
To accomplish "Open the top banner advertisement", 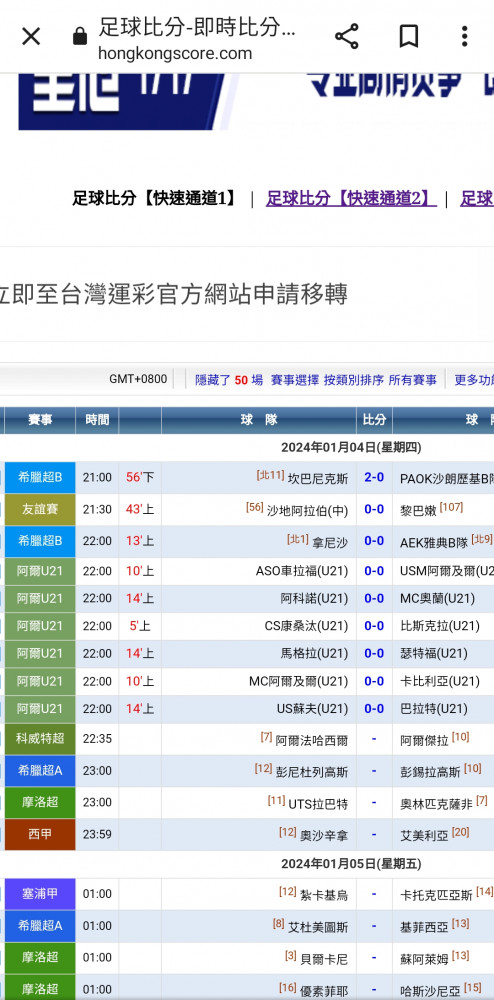I will (256, 102).
